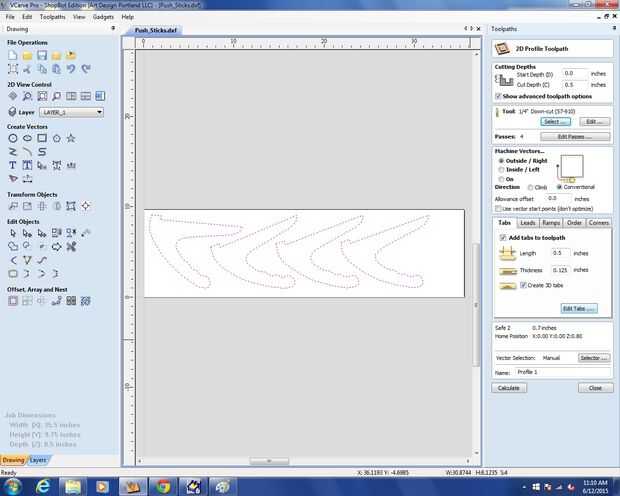Screen dimensions: 620x496
Task: Open the Gadgets menu
Action: (103, 17)
